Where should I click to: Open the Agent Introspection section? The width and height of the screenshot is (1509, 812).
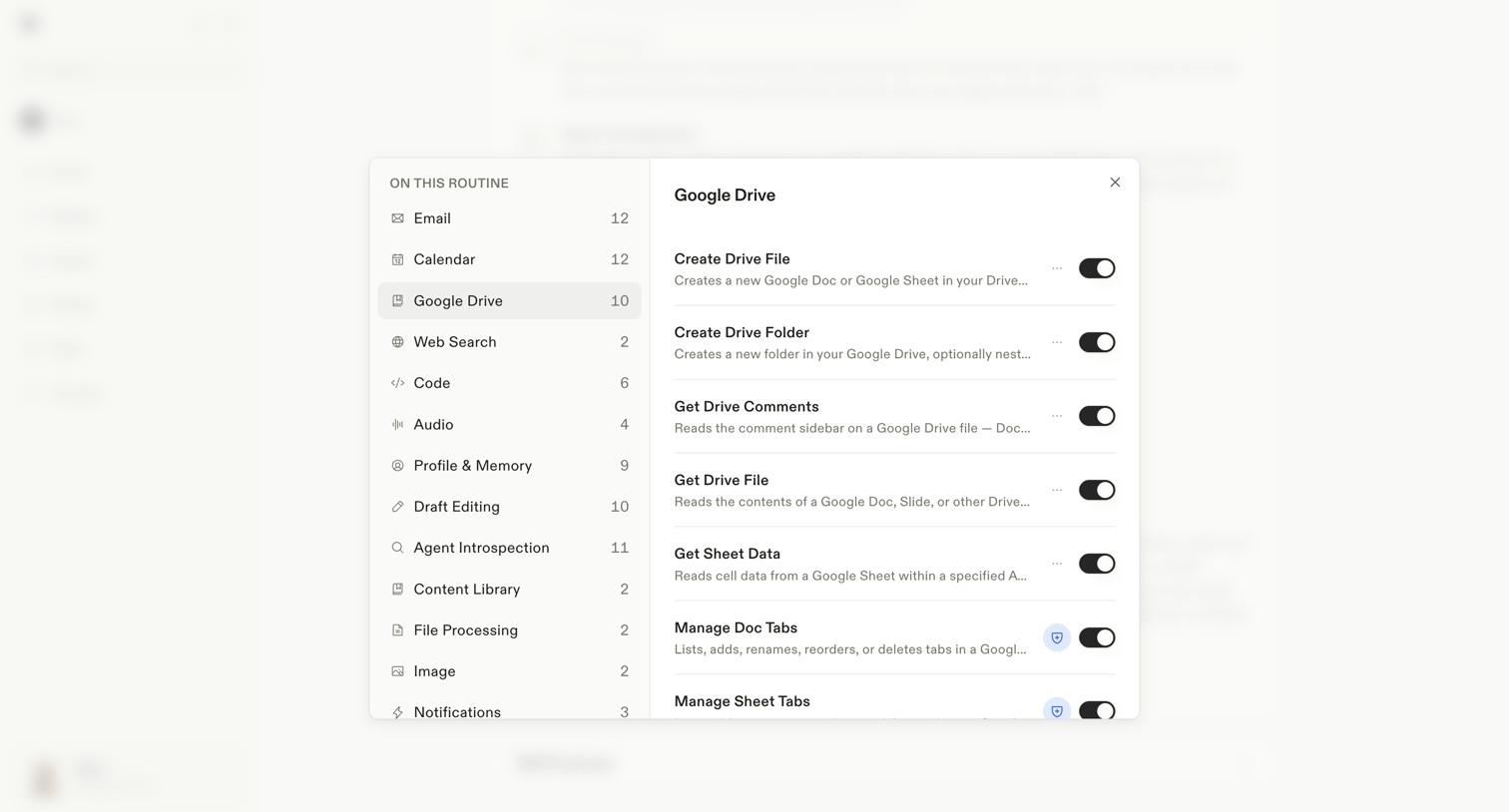509,548
